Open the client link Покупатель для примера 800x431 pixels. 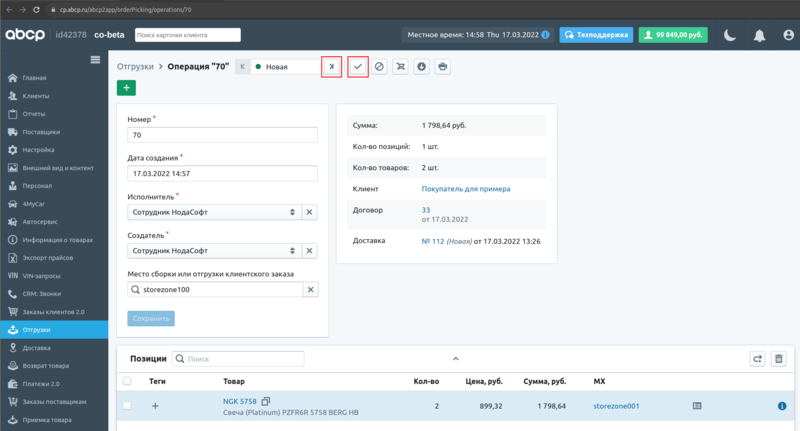click(466, 189)
